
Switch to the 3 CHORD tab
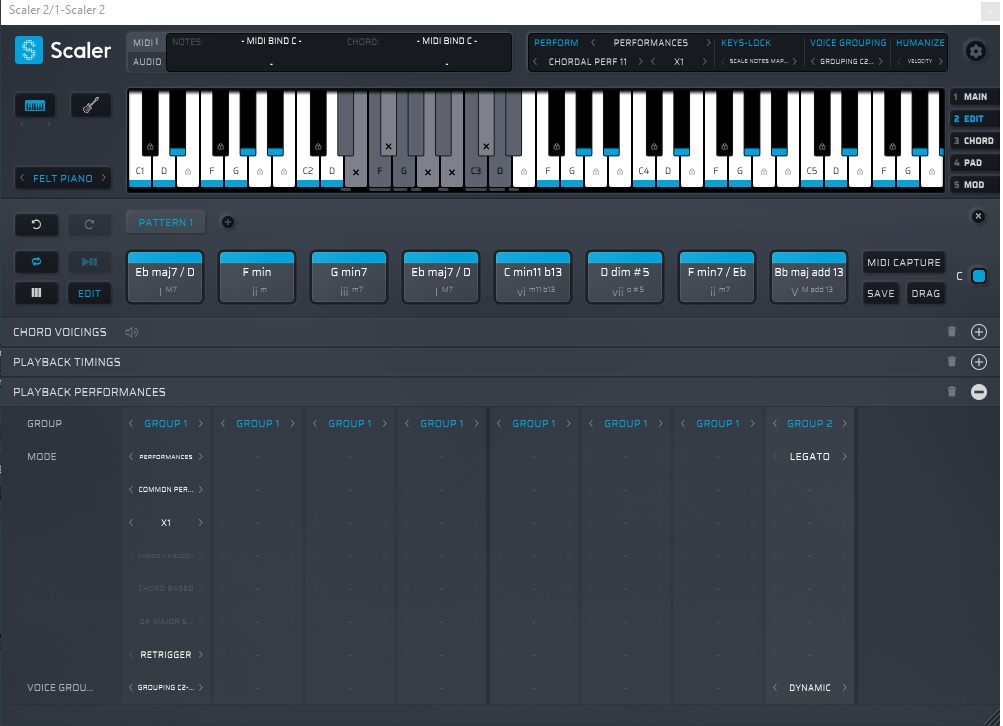coord(973,141)
